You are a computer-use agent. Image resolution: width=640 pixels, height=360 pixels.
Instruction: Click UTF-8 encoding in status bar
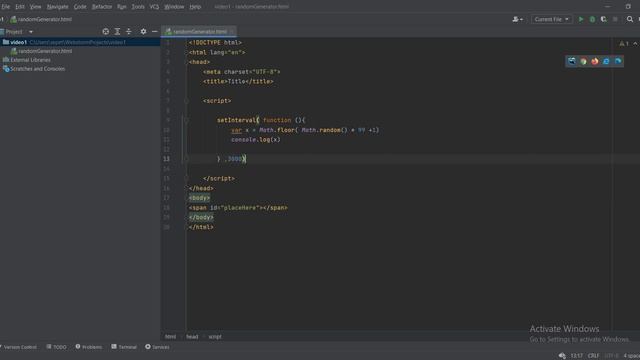611,356
